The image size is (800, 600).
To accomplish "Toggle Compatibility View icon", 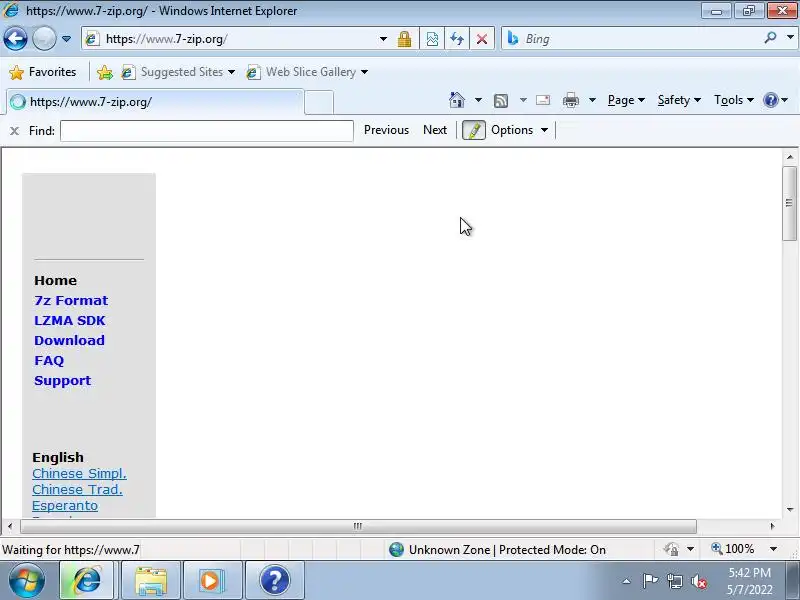I will [x=432, y=39].
